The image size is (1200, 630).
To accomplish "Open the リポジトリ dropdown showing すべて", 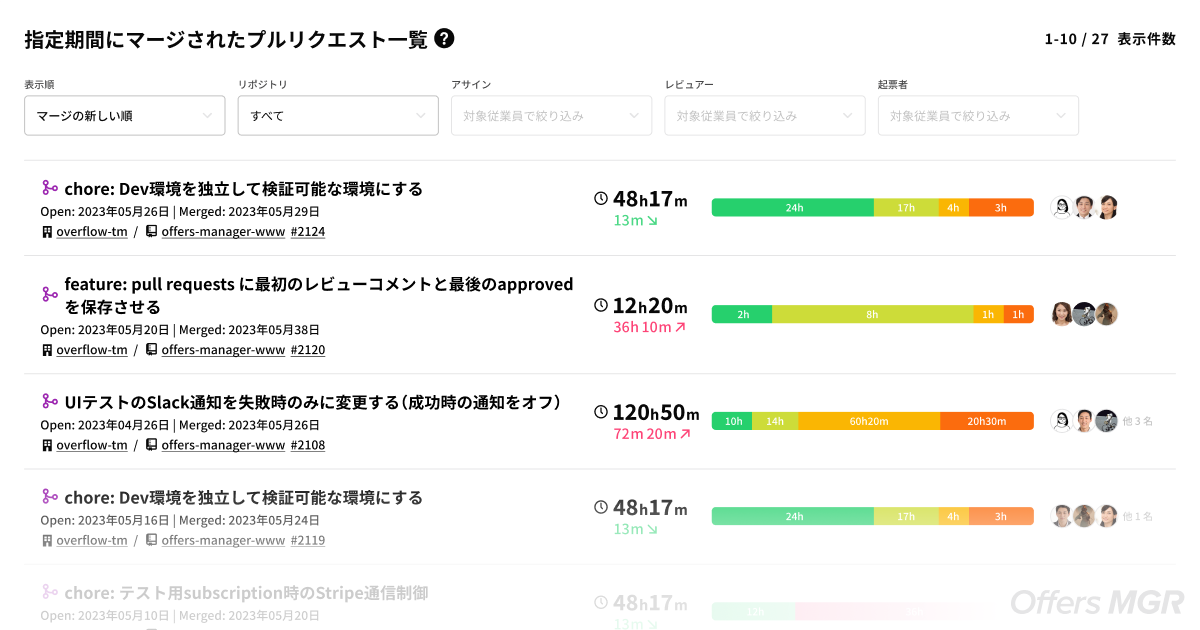I will click(338, 116).
